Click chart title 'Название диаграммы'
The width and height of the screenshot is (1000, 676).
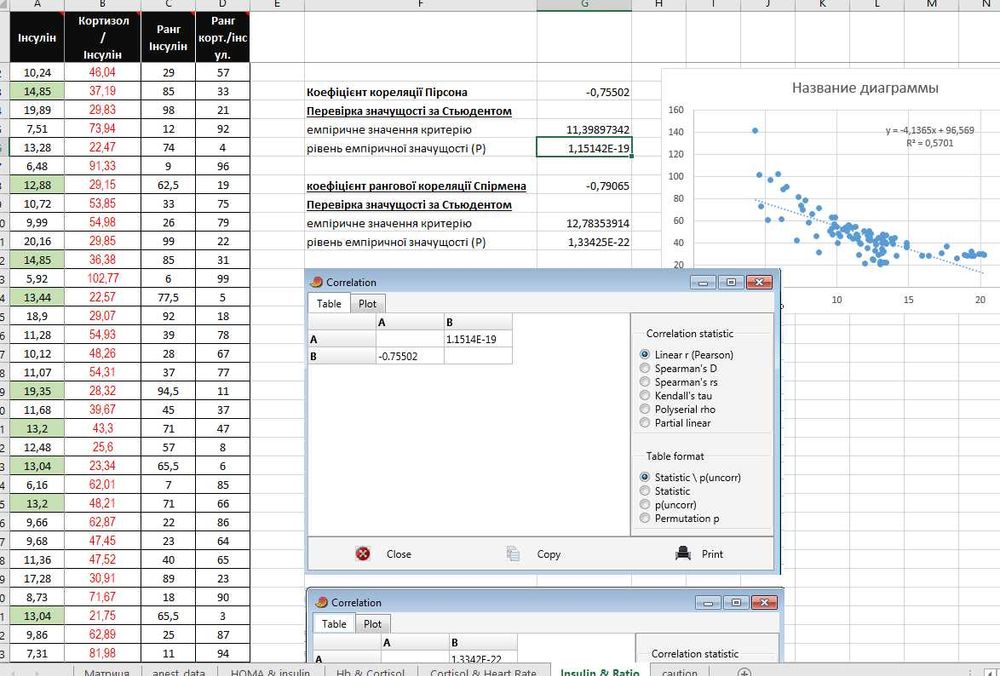865,88
